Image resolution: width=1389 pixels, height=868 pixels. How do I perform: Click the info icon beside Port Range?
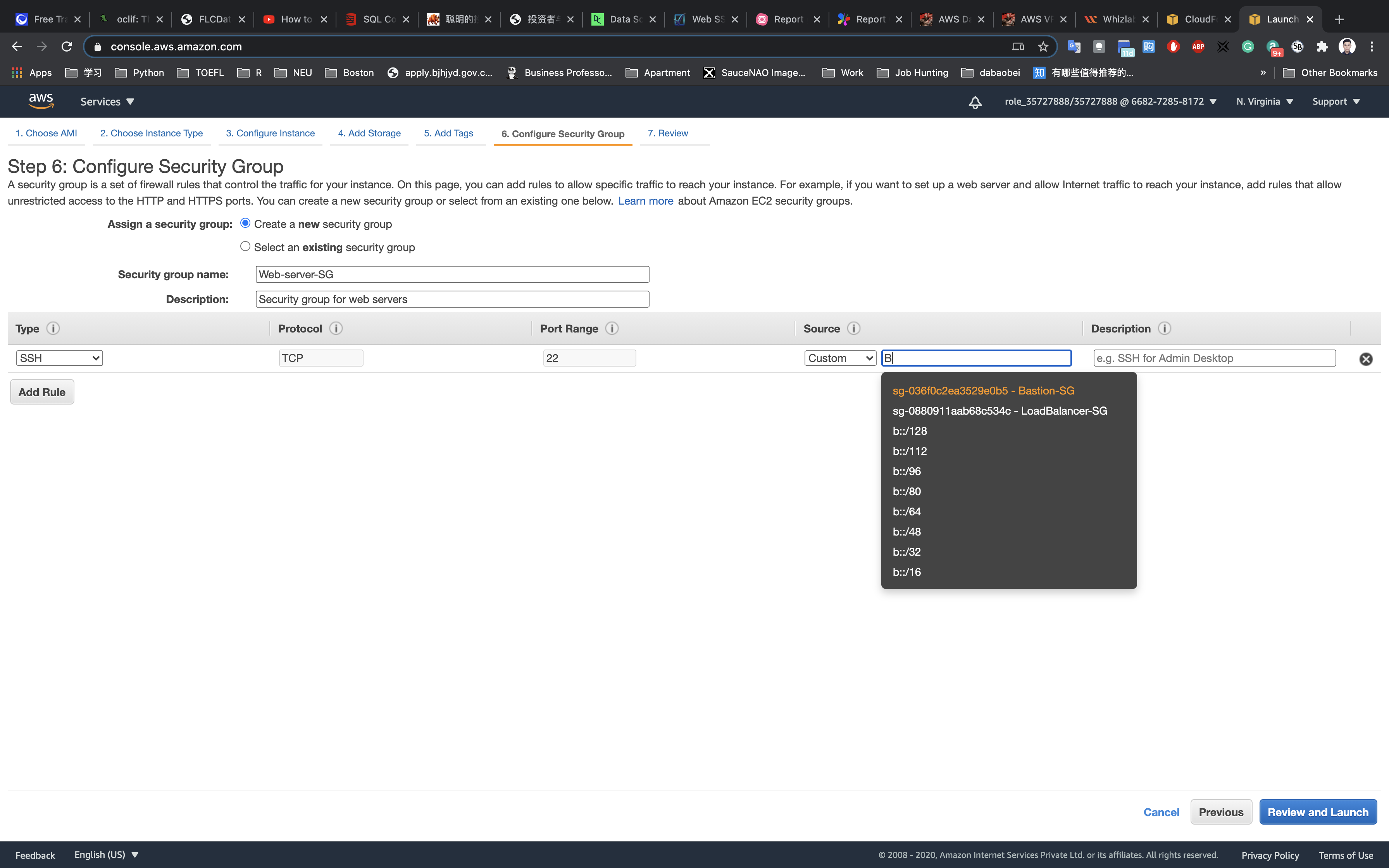click(612, 328)
